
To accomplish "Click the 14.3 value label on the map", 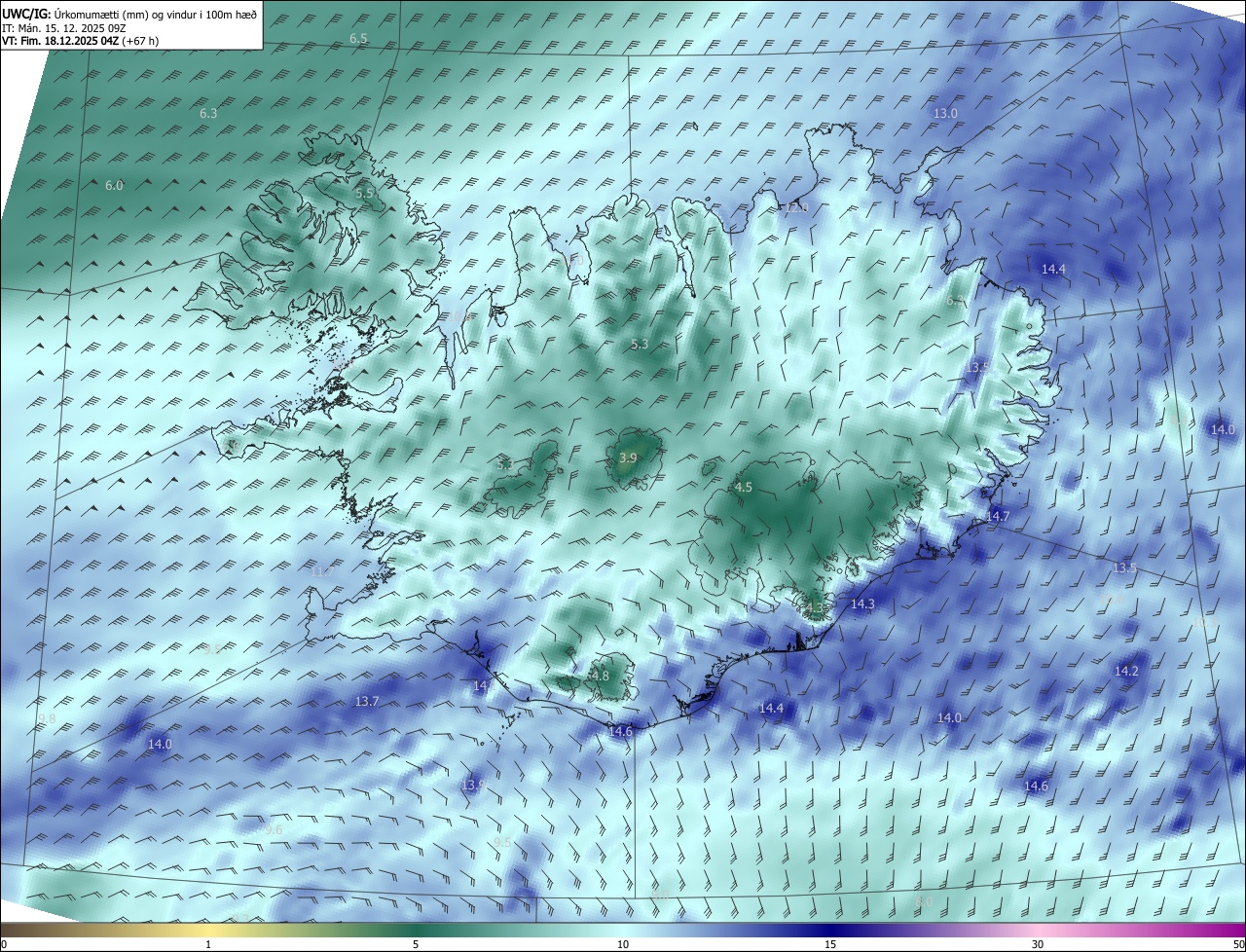I will click(862, 604).
